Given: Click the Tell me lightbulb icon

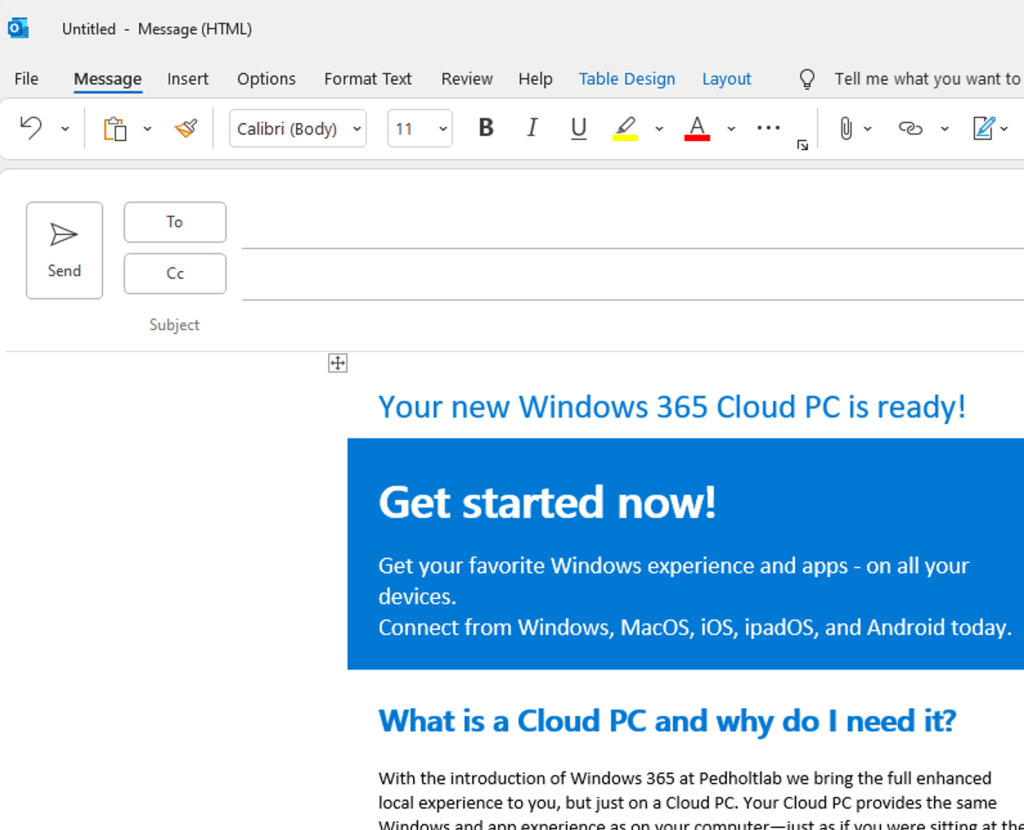Looking at the screenshot, I should [x=807, y=79].
